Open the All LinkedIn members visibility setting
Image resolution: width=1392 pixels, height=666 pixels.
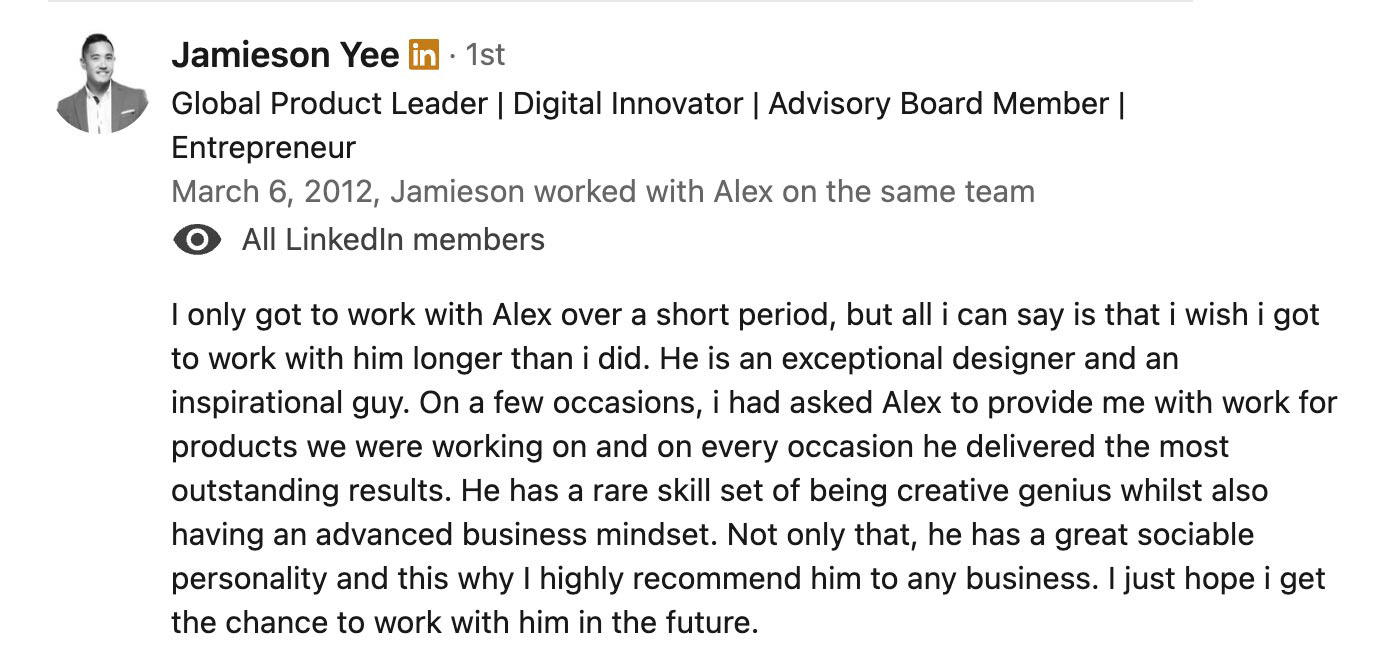click(x=393, y=240)
